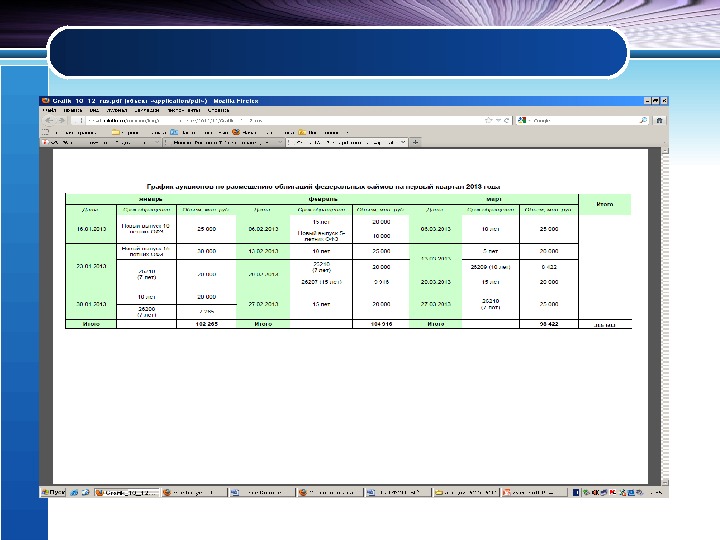The image size is (720, 540).
Task: Bookmark this page with the star icon
Action: (x=488, y=120)
